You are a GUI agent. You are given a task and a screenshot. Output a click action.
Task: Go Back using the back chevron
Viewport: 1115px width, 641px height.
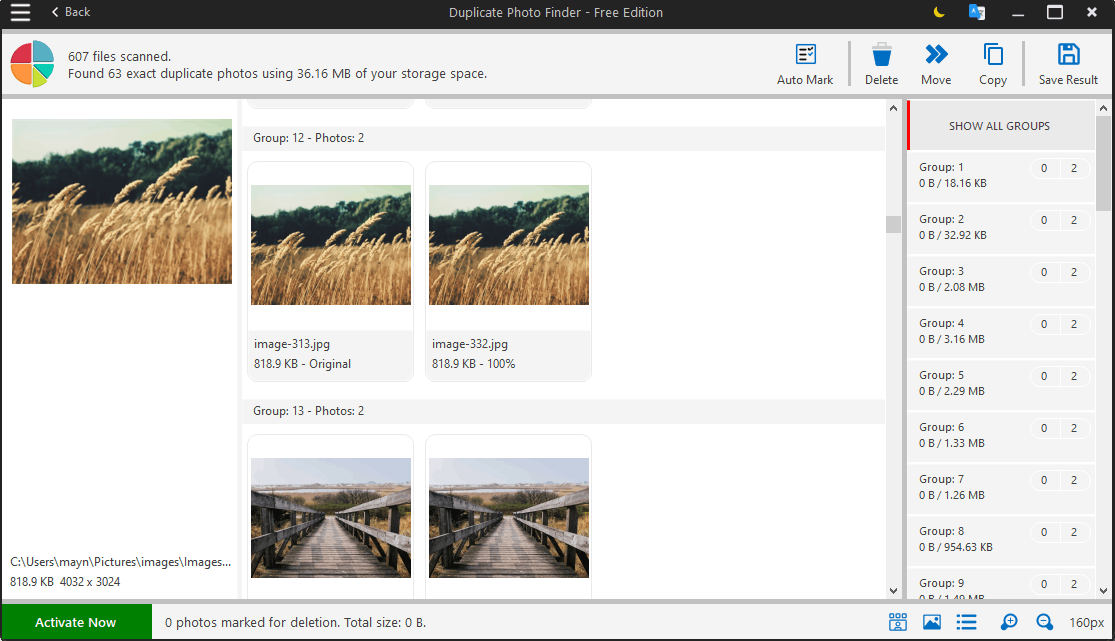point(70,12)
